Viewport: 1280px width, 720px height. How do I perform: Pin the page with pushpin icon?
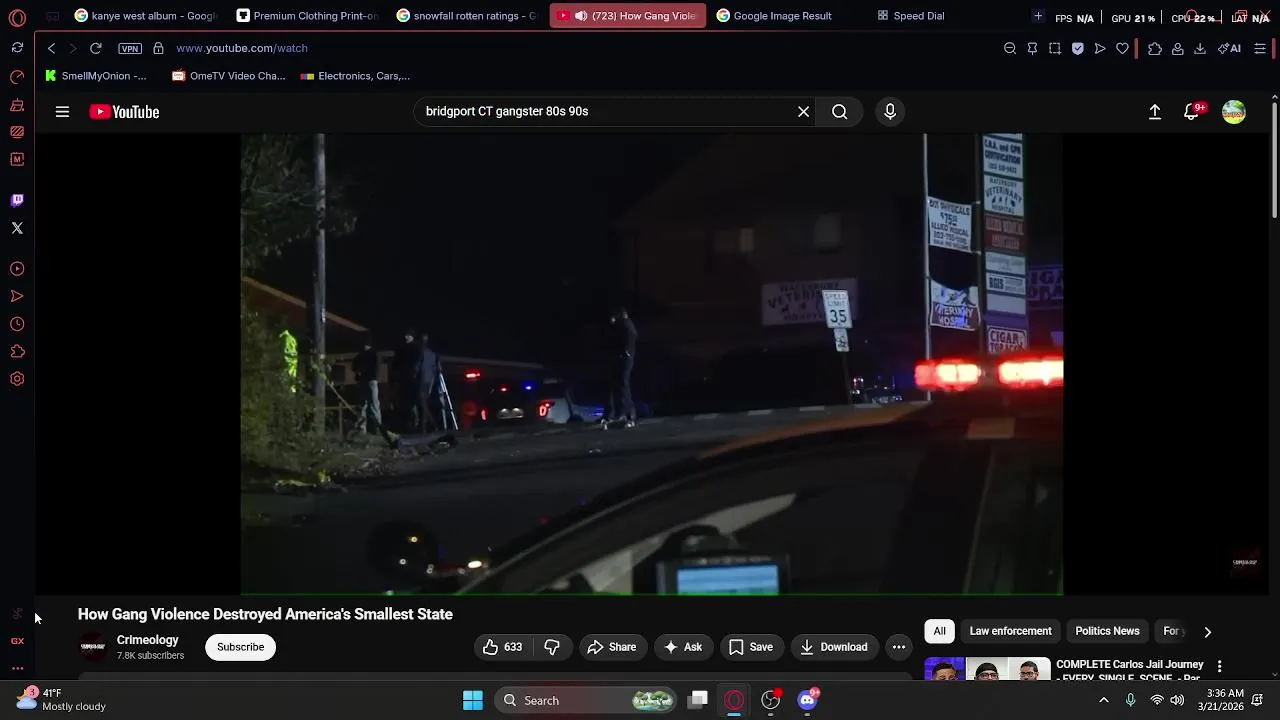[x=1032, y=48]
